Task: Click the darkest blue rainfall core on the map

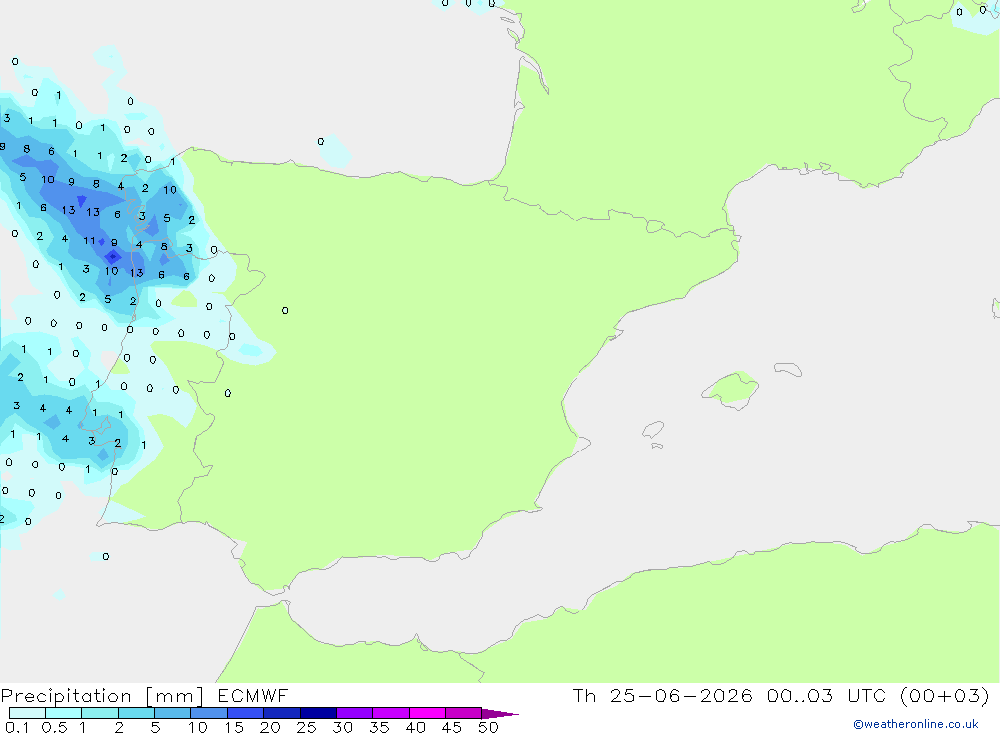Action: click(113, 256)
